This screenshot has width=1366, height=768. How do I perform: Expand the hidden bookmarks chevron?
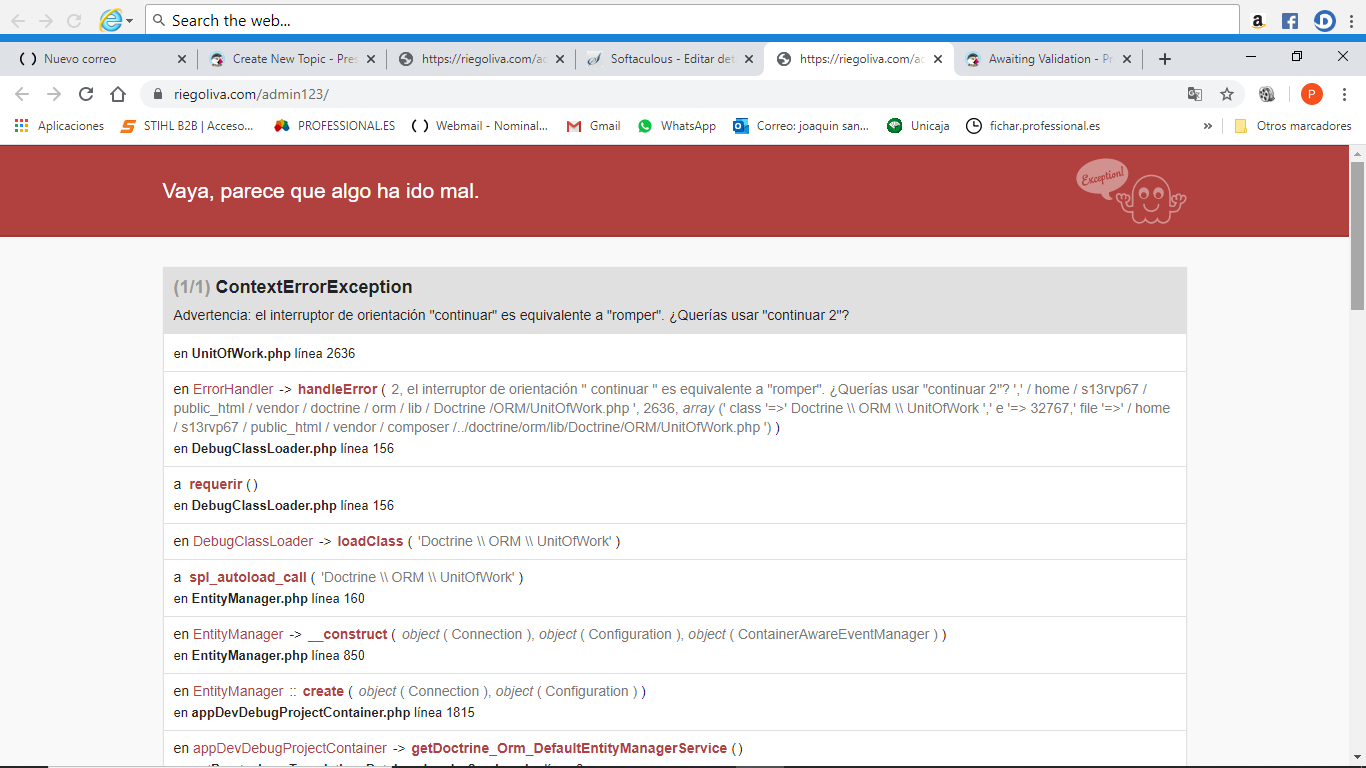[x=1208, y=126]
